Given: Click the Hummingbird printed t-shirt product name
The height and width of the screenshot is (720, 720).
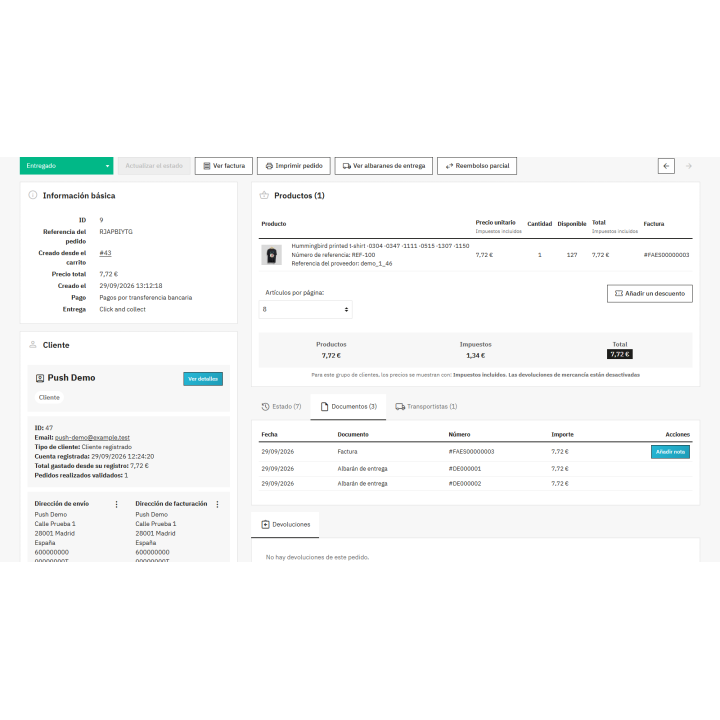Looking at the screenshot, I should [x=380, y=246].
